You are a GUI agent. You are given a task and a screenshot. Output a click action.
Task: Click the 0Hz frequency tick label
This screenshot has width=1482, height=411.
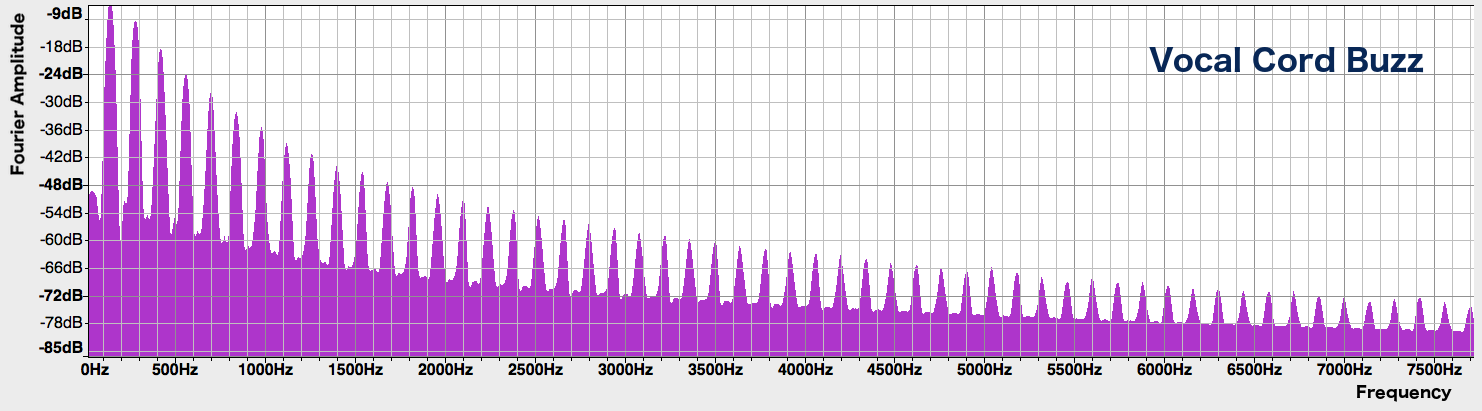tap(94, 370)
